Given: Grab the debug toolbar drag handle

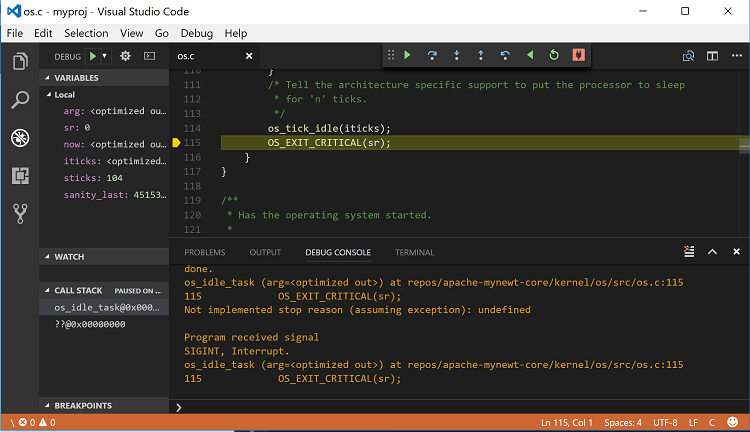Looking at the screenshot, I should pyautogui.click(x=391, y=55).
